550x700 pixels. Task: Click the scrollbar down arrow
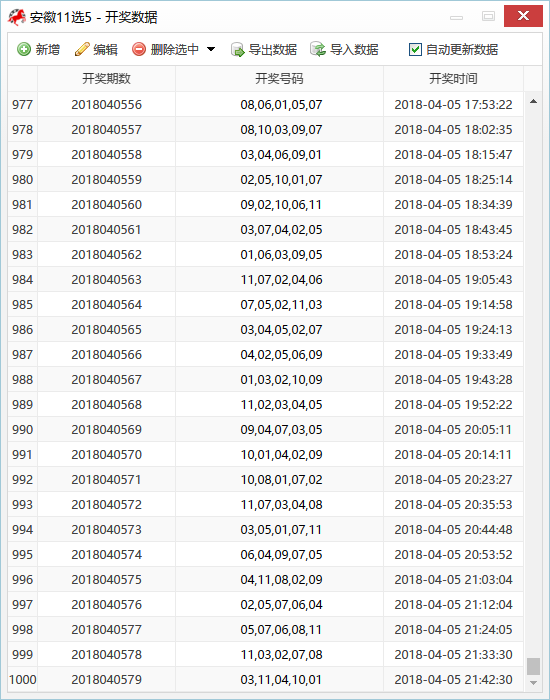(533, 683)
